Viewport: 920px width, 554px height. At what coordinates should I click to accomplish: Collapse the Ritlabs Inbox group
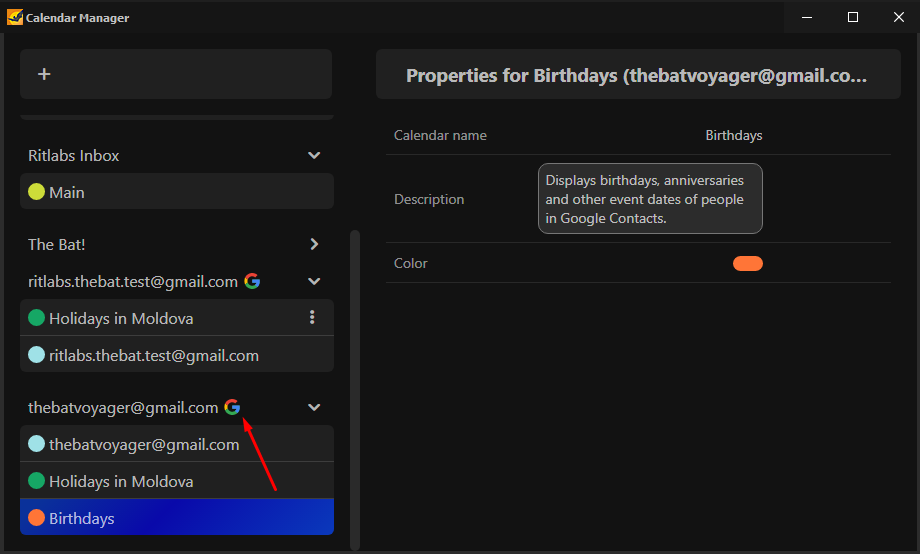click(x=314, y=156)
